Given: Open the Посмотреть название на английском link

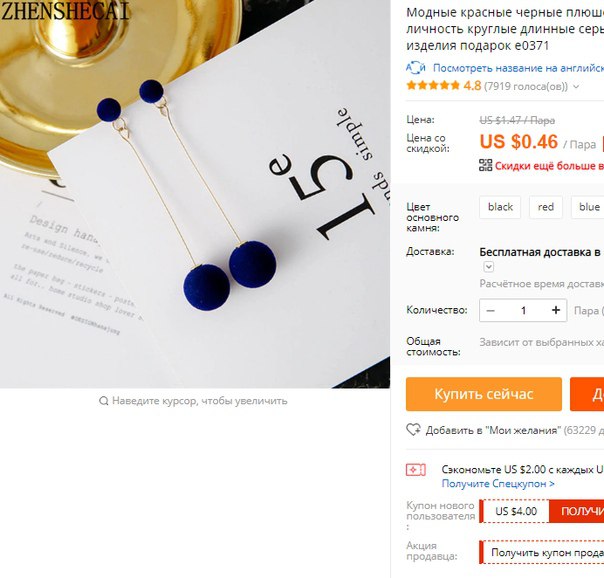Looking at the screenshot, I should (x=518, y=68).
